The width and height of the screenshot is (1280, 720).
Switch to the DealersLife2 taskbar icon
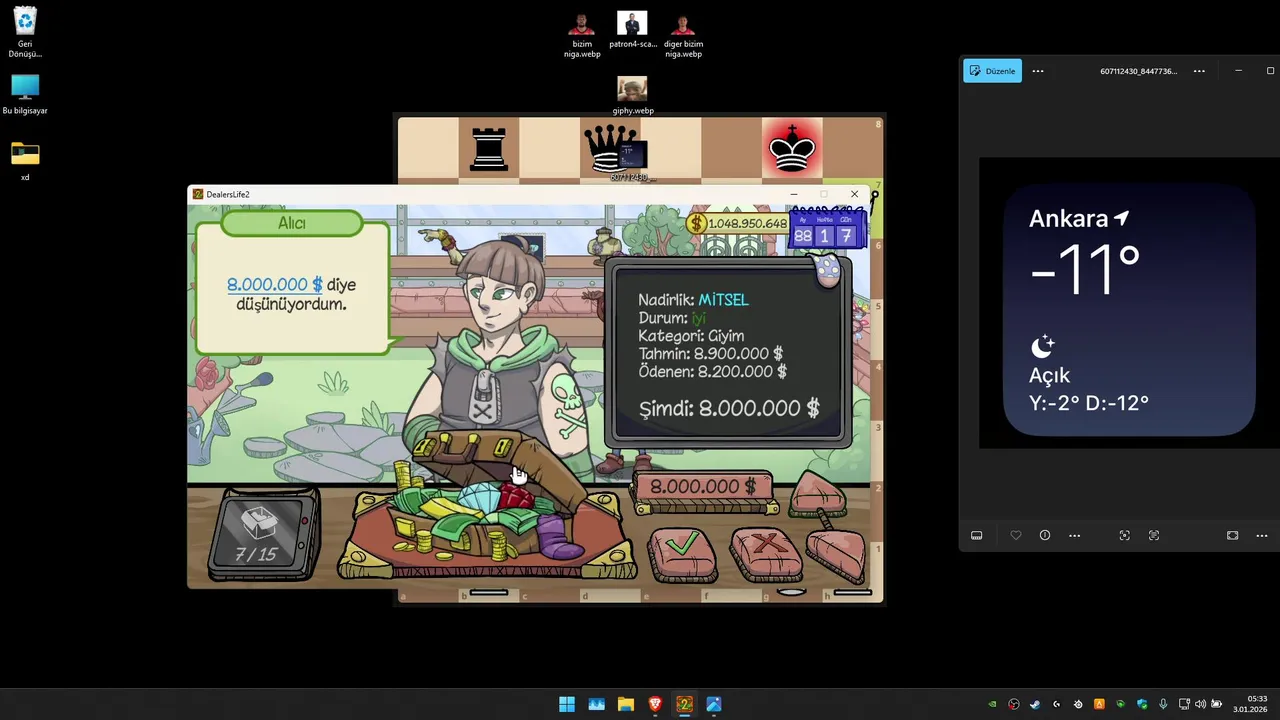684,704
